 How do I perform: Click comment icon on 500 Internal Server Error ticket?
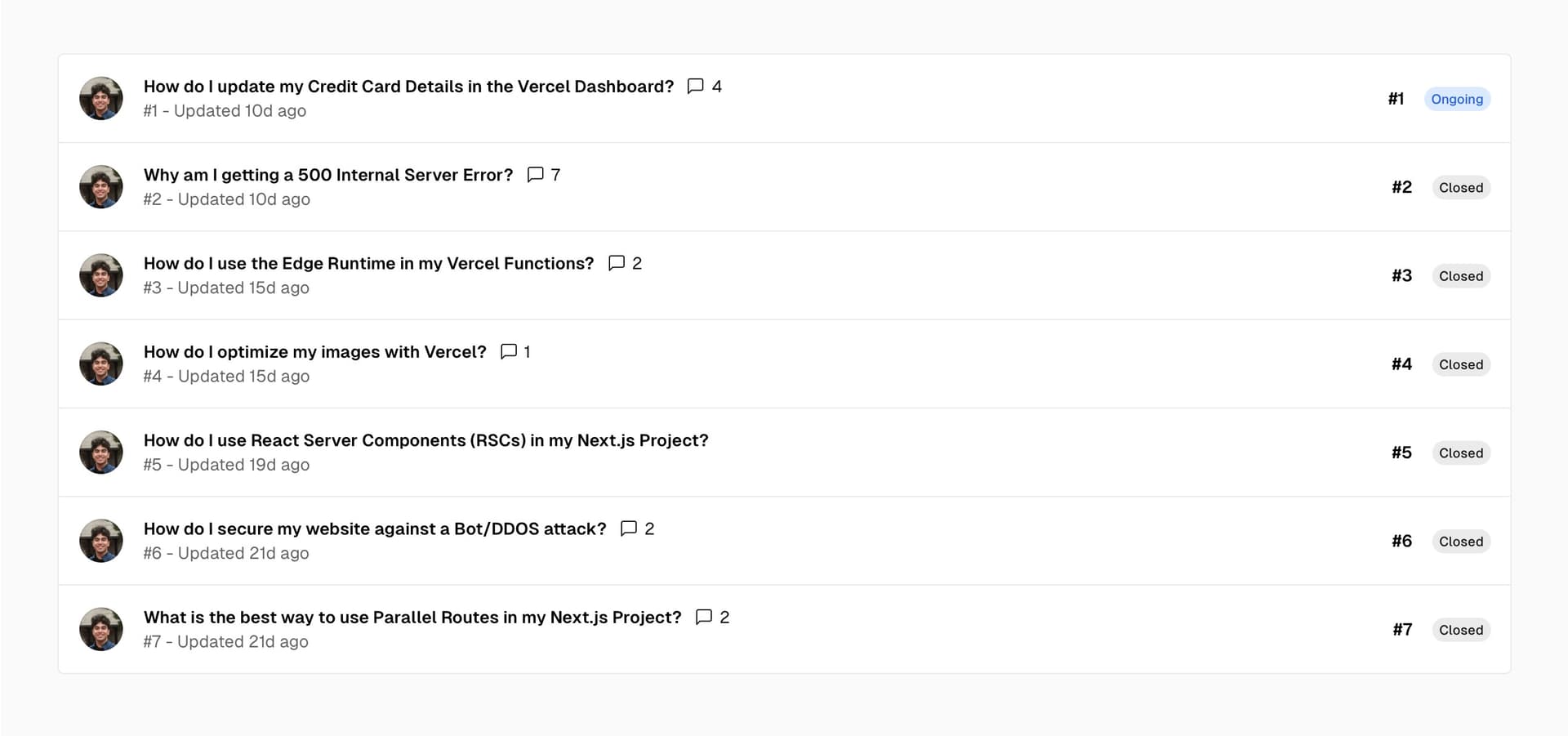[535, 174]
